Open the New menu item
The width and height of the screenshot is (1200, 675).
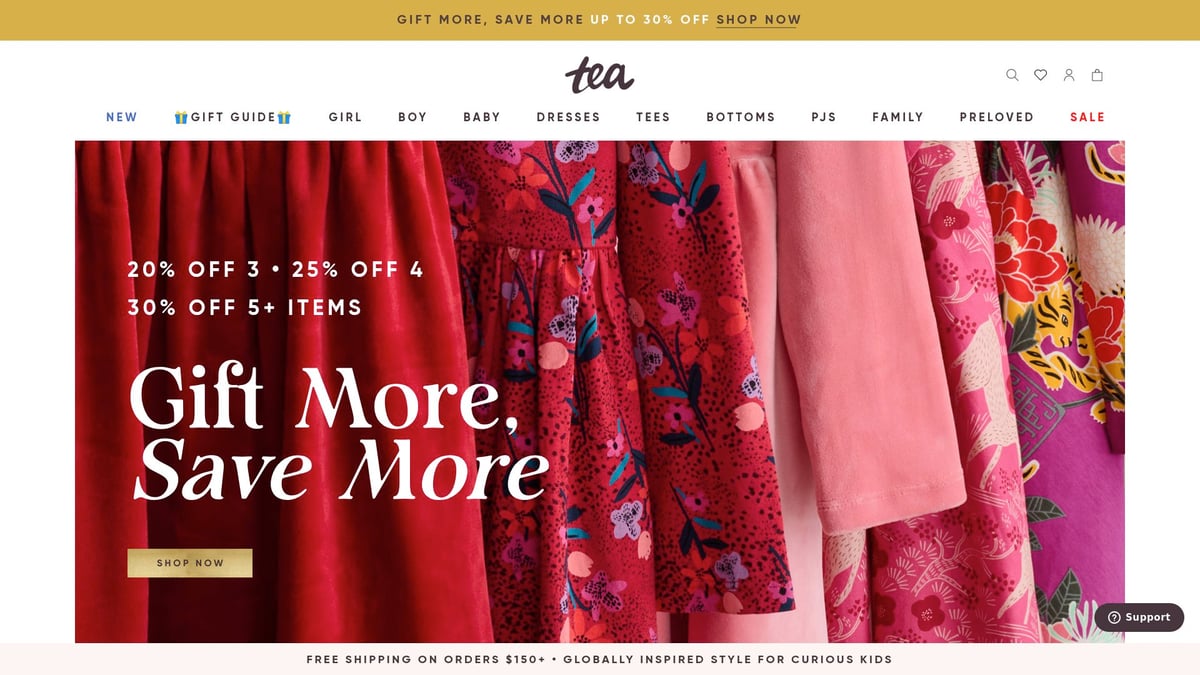click(x=122, y=117)
